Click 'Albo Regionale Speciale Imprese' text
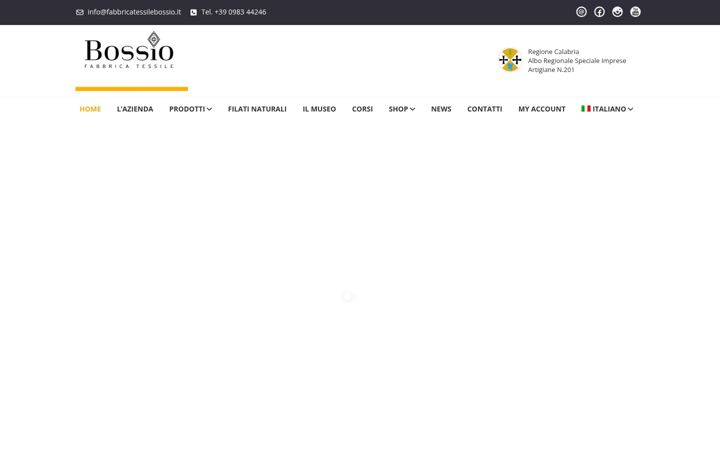Image resolution: width=720 pixels, height=450 pixels. tap(577, 61)
